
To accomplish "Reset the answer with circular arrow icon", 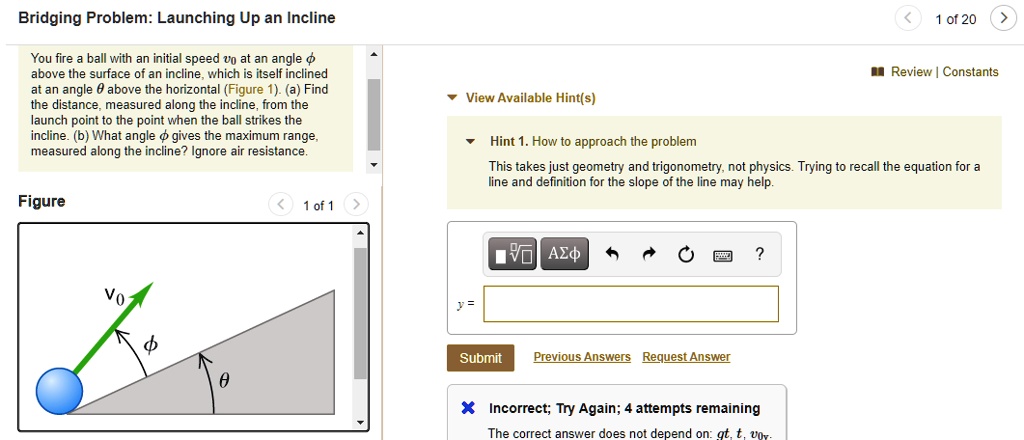I will [x=686, y=255].
